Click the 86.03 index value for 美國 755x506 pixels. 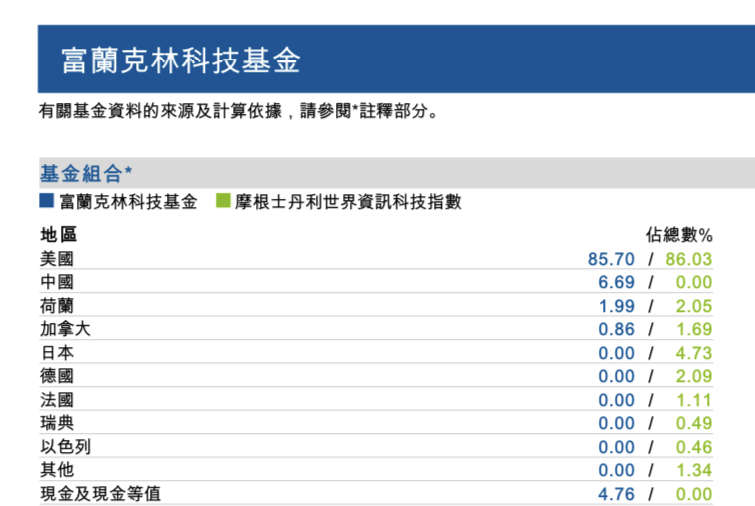689,259
